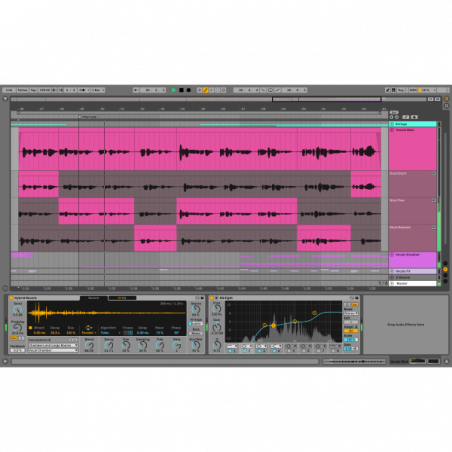
Task: Switch to the EQ tab in Hybrid Reverb
Action: pyautogui.click(x=122, y=298)
